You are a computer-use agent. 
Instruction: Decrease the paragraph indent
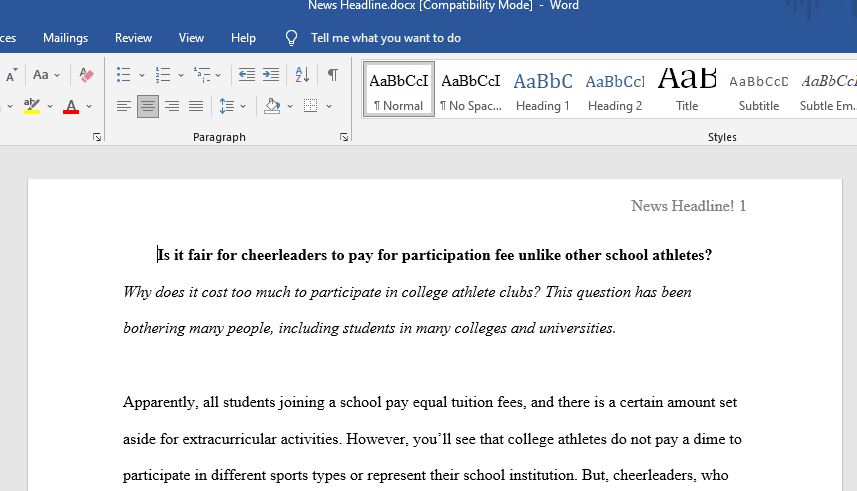(246, 74)
